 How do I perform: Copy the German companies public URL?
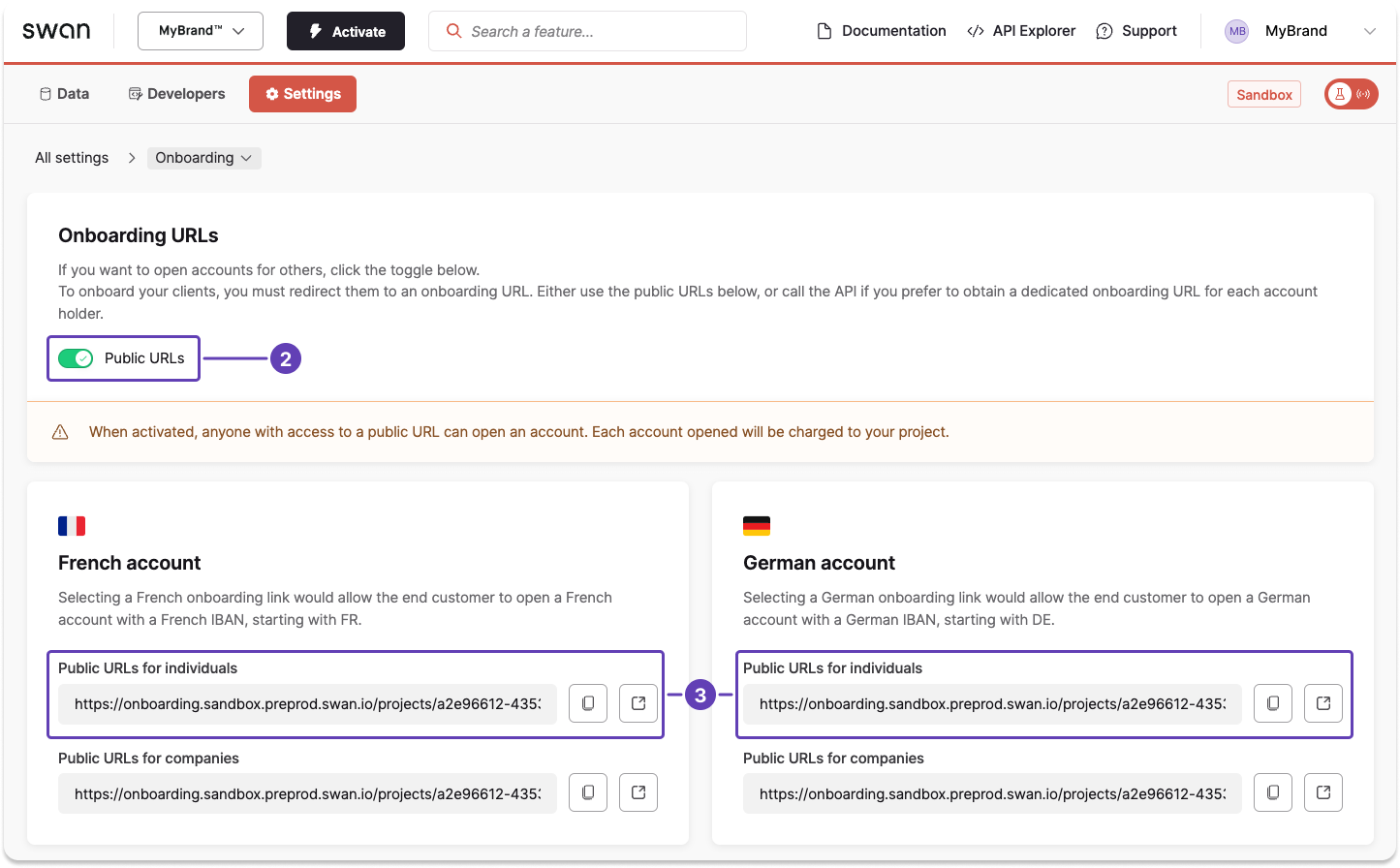(x=1273, y=792)
